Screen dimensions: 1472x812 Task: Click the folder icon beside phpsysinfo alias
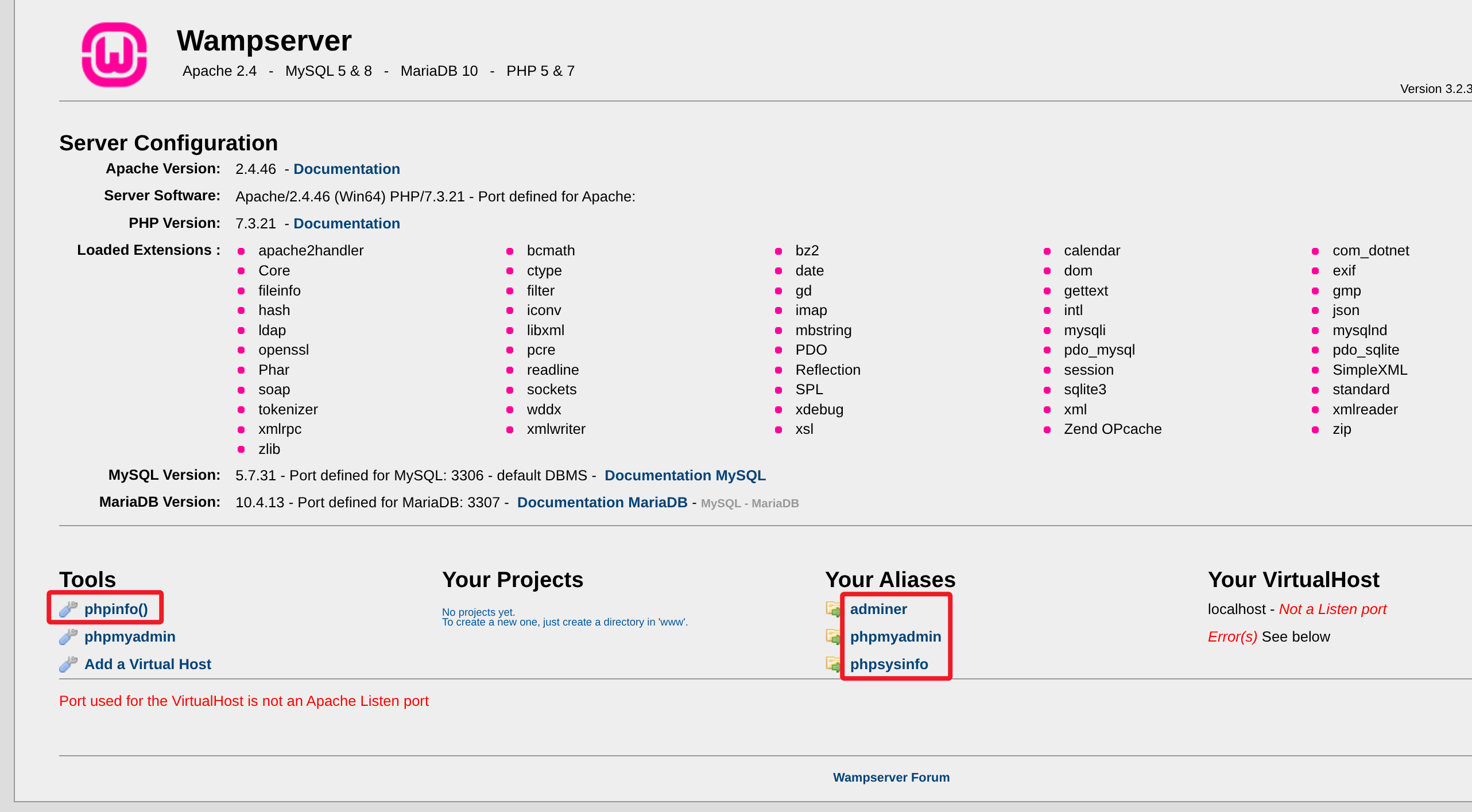(x=833, y=664)
